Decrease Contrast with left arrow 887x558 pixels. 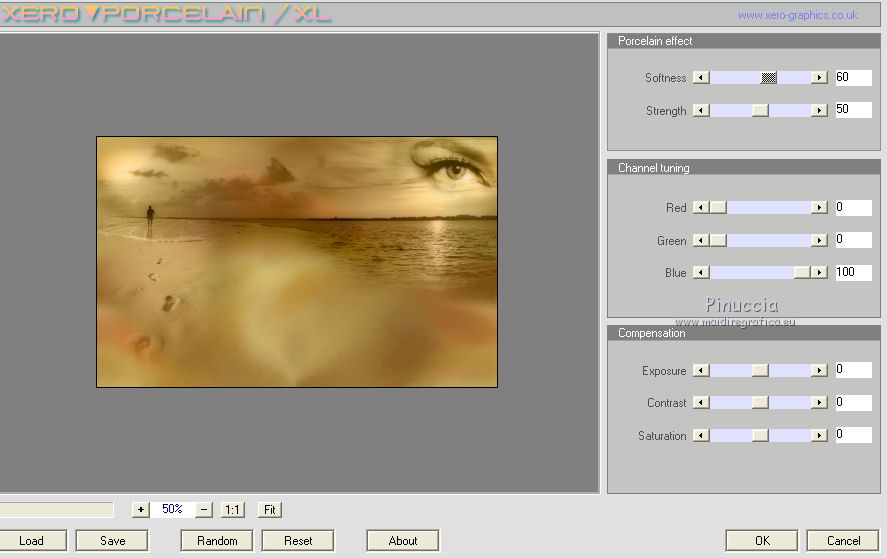(x=701, y=402)
